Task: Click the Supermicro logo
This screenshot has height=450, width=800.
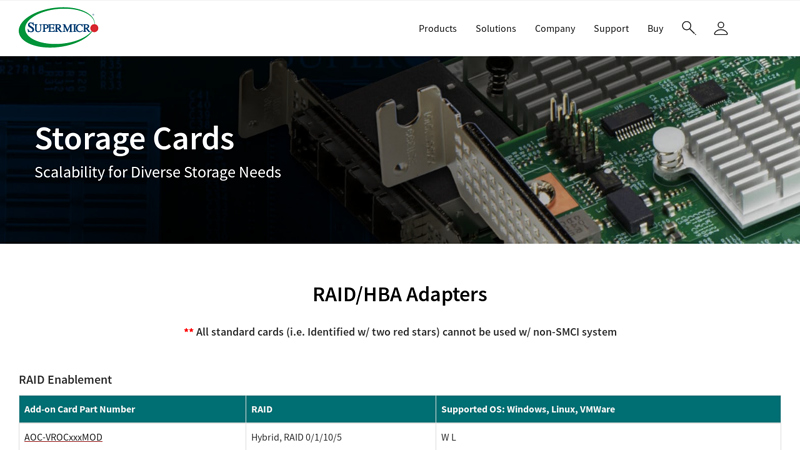Action: (x=59, y=28)
